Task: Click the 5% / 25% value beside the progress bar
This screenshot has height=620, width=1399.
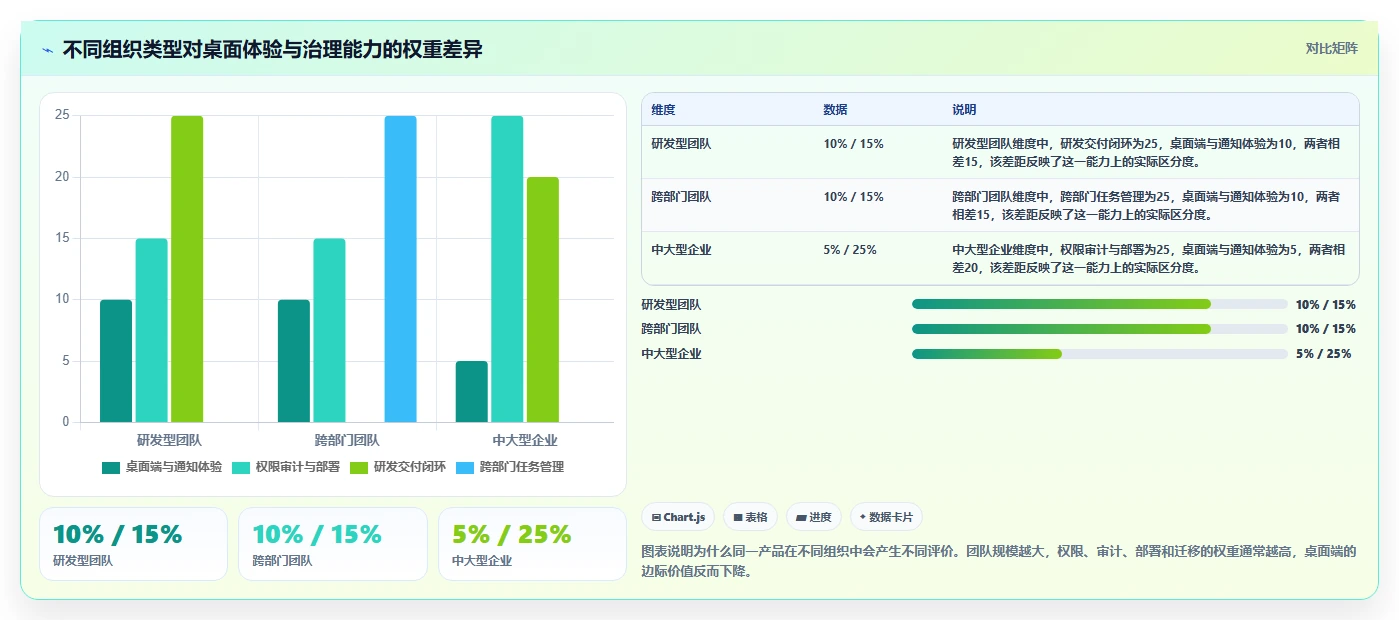Action: click(1323, 354)
